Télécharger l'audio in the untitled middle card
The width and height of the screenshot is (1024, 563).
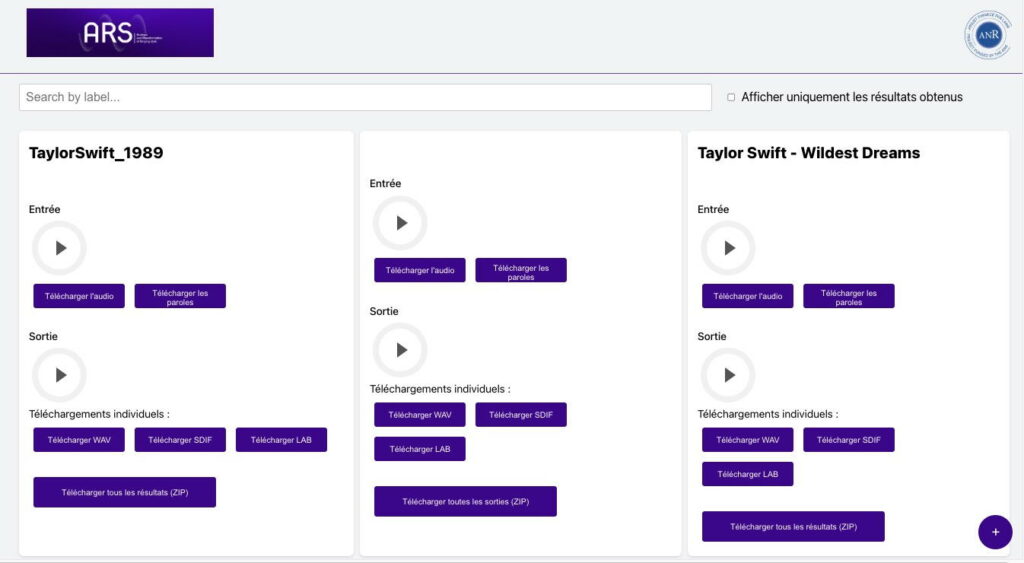[x=420, y=270]
